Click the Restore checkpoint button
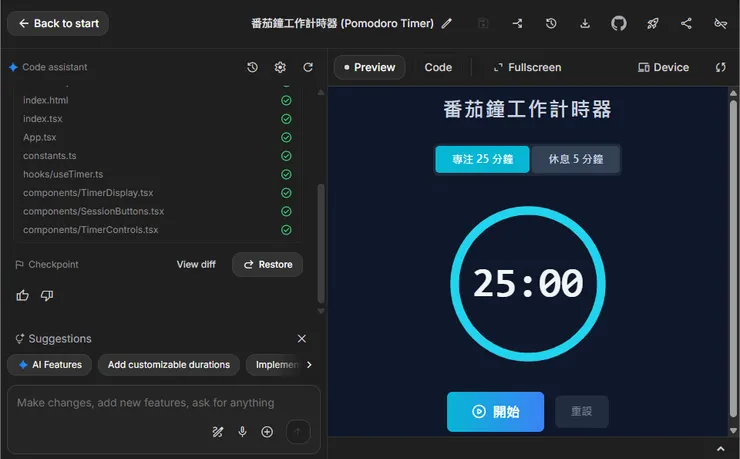This screenshot has height=459, width=740. [267, 265]
